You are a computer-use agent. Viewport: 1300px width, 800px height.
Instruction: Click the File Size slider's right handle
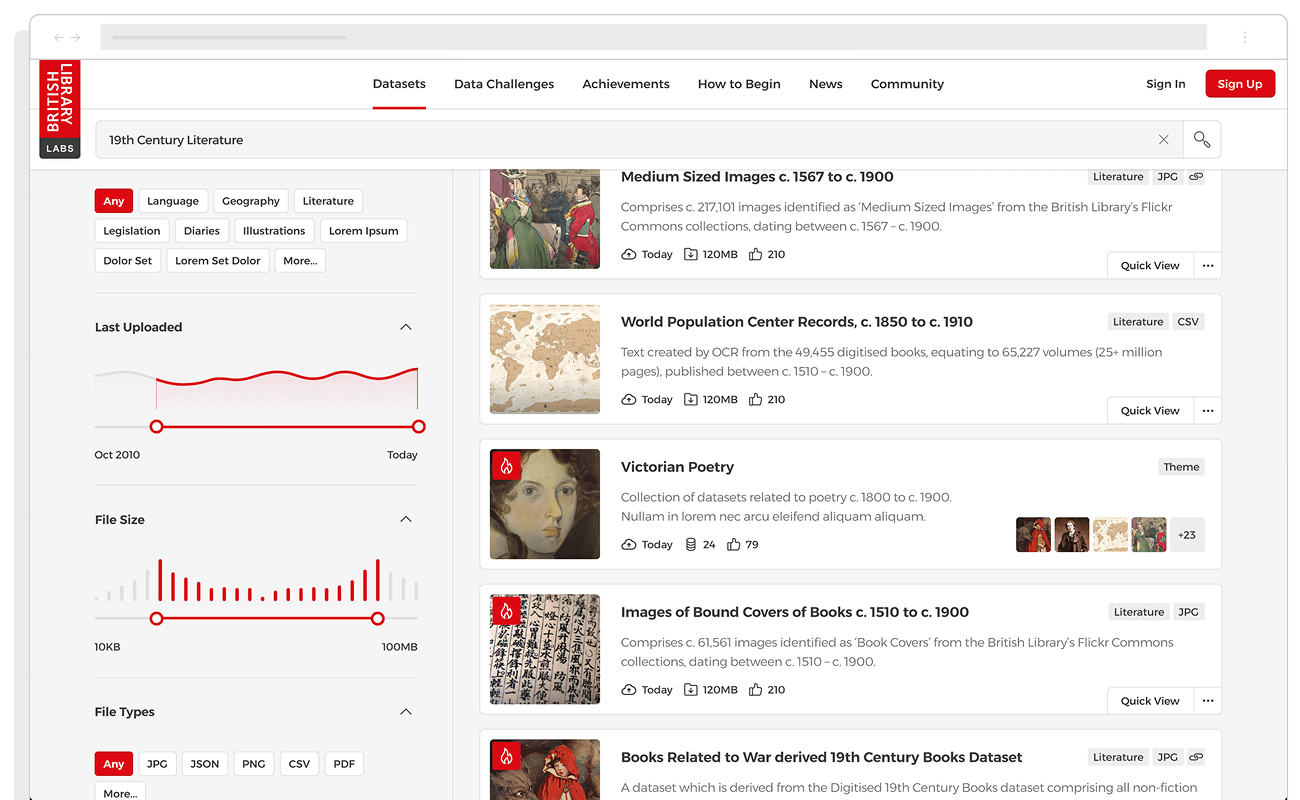378,619
